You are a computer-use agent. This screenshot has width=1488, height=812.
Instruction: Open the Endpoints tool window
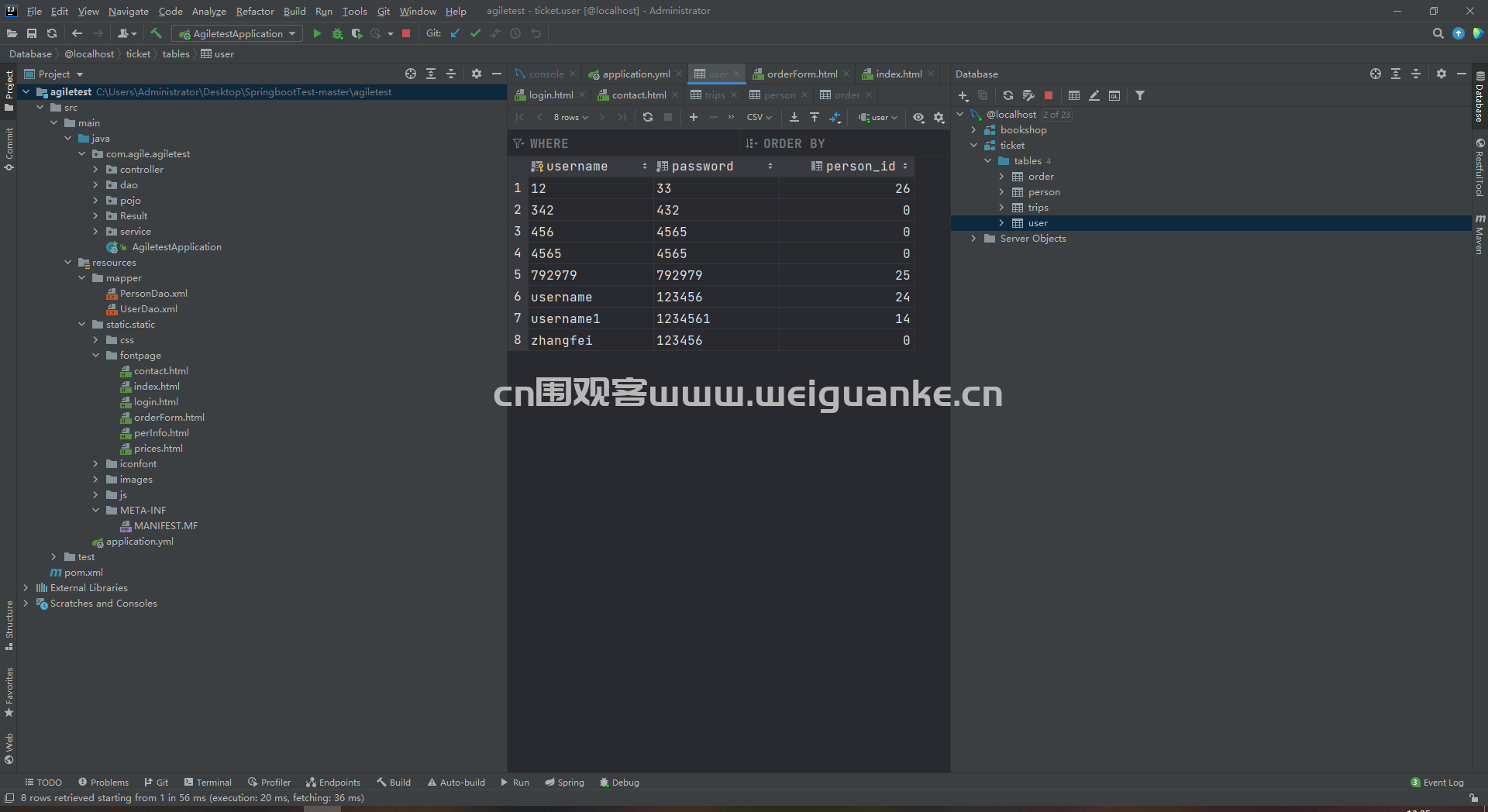pyautogui.click(x=333, y=783)
